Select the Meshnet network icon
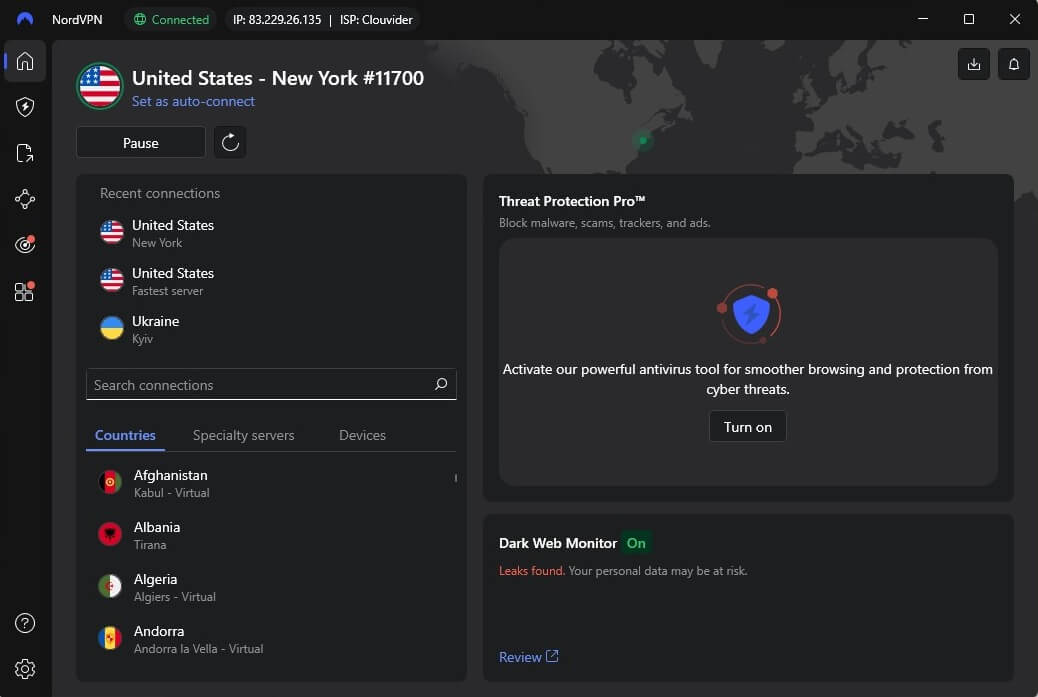The height and width of the screenshot is (697, 1038). pos(24,198)
